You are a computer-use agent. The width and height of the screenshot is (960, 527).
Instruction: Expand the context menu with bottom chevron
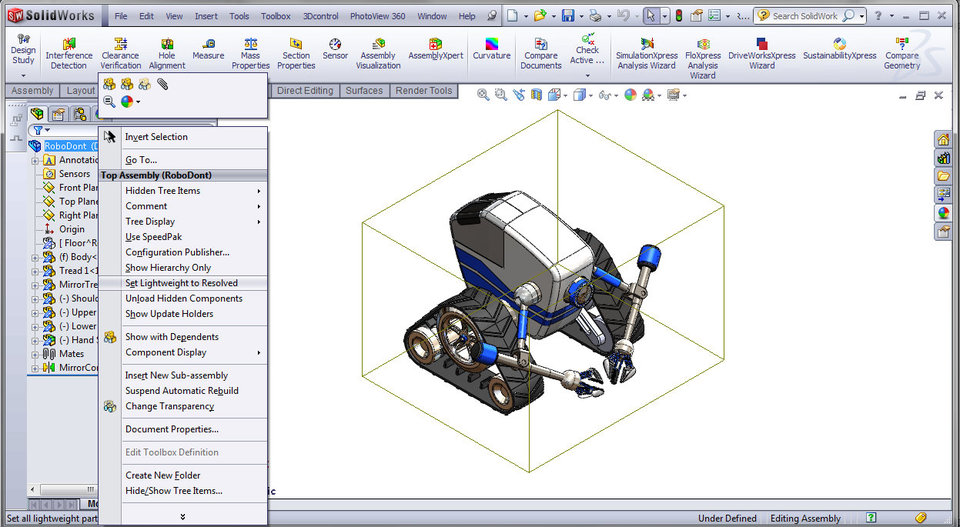pyautogui.click(x=182, y=517)
